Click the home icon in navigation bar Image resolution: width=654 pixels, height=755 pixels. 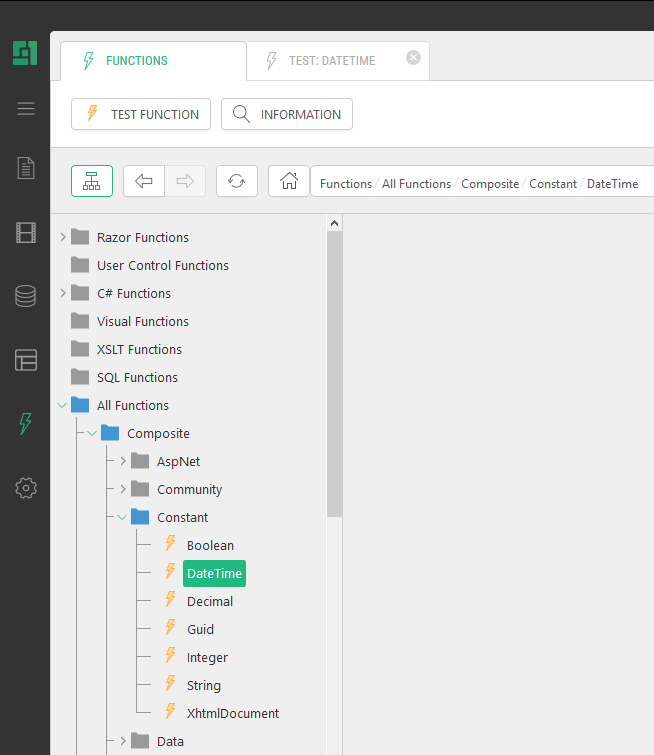coord(289,181)
